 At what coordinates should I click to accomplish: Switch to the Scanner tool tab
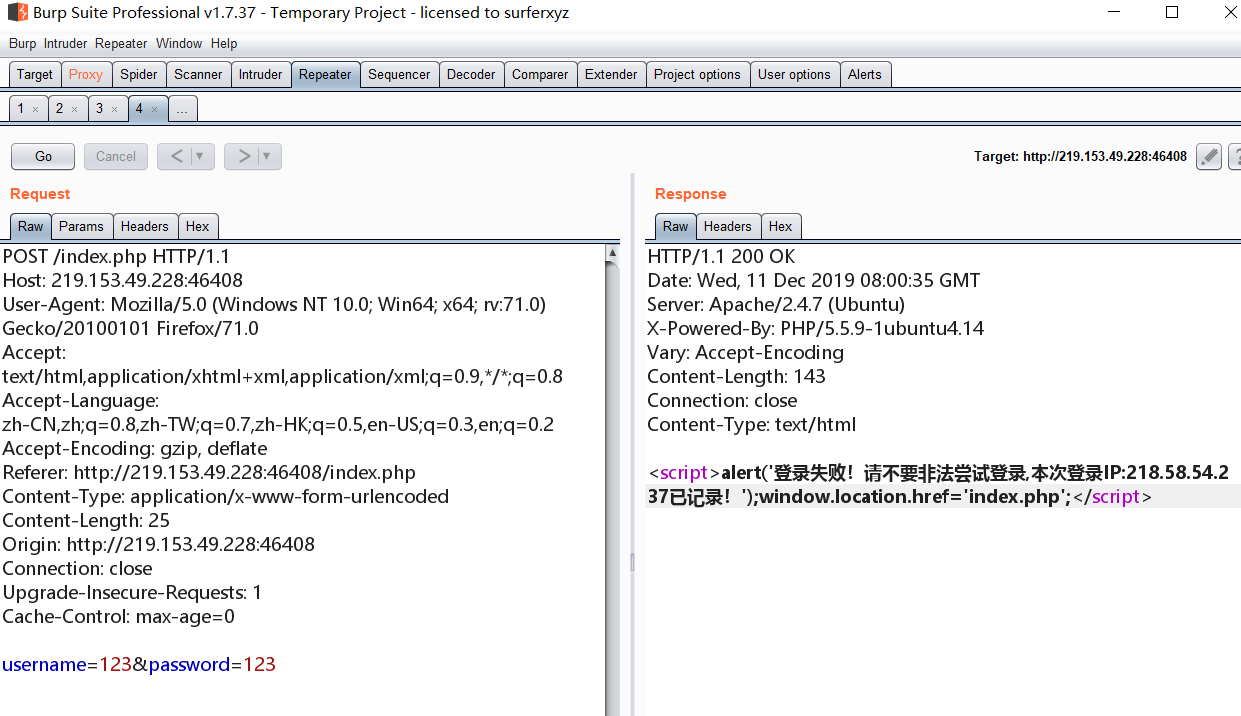click(x=198, y=74)
